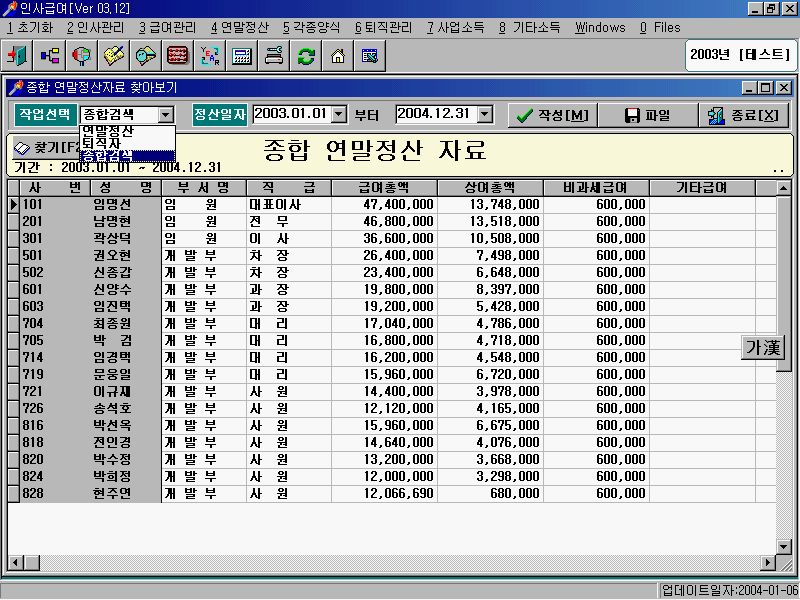
Task: Click the exit door toolbar icon
Action: tap(17, 56)
